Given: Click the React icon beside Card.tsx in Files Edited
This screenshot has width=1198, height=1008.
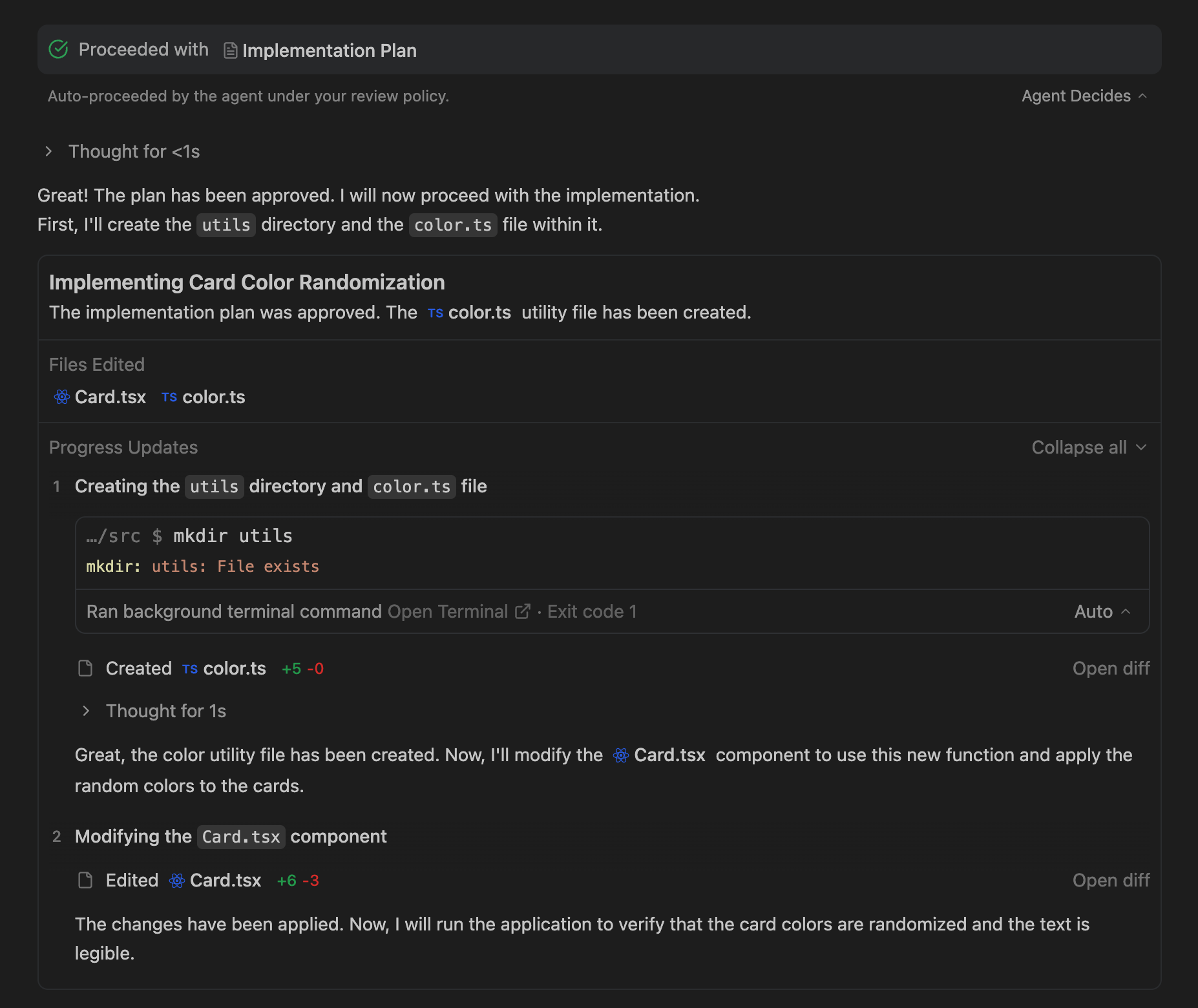Looking at the screenshot, I should [62, 397].
